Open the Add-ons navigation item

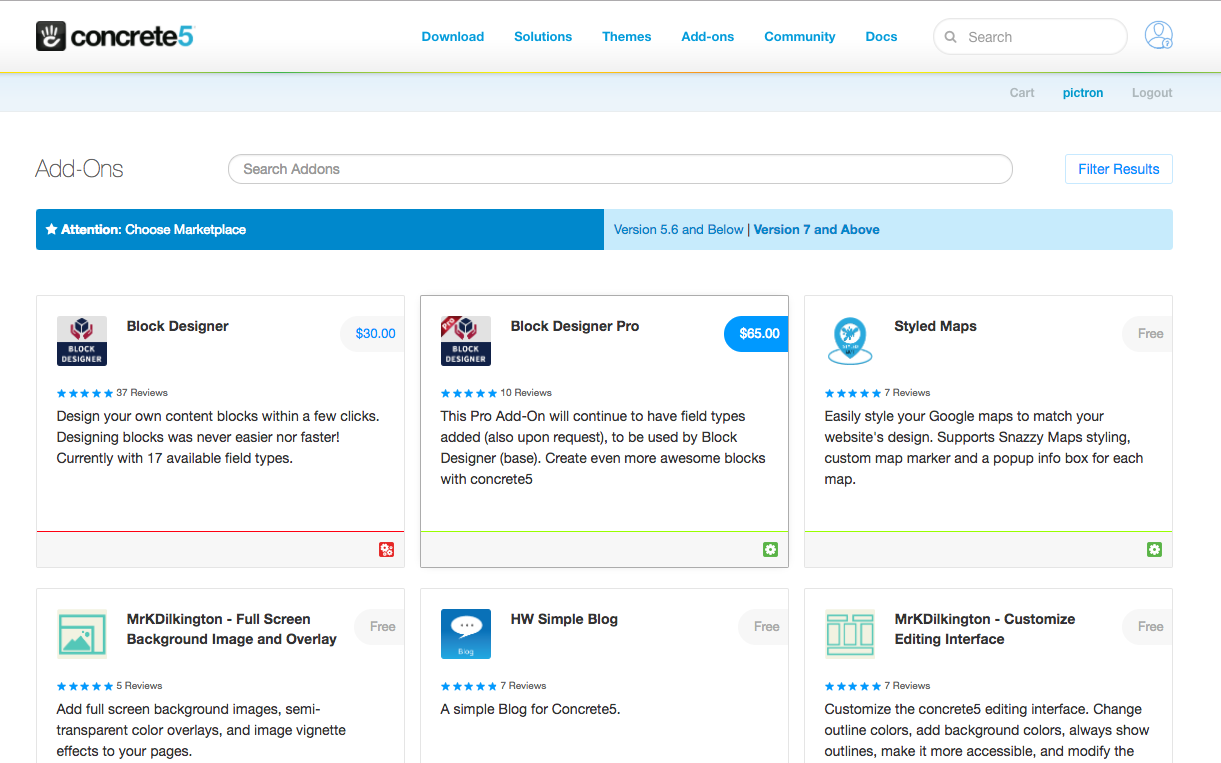point(708,37)
